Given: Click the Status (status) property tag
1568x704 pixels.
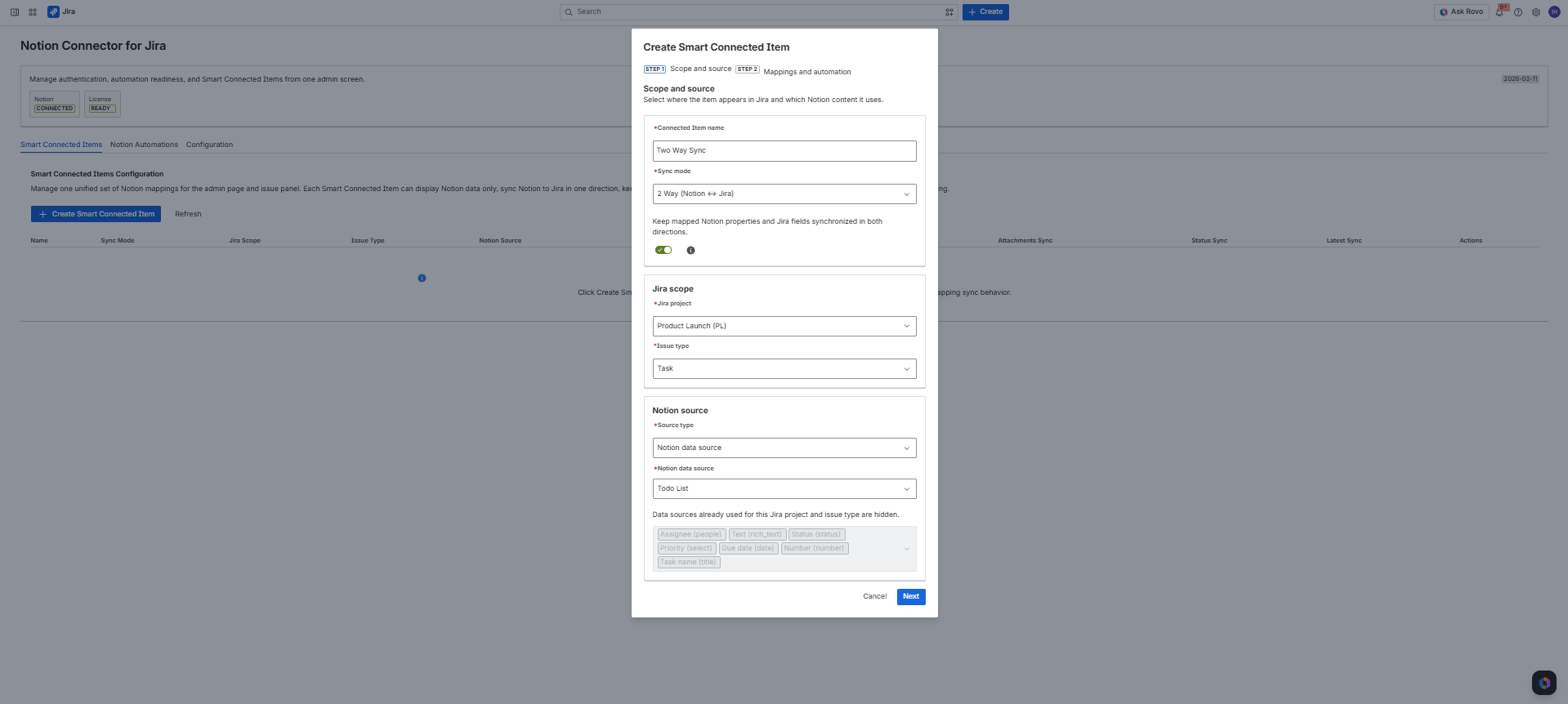Looking at the screenshot, I should coord(816,535).
